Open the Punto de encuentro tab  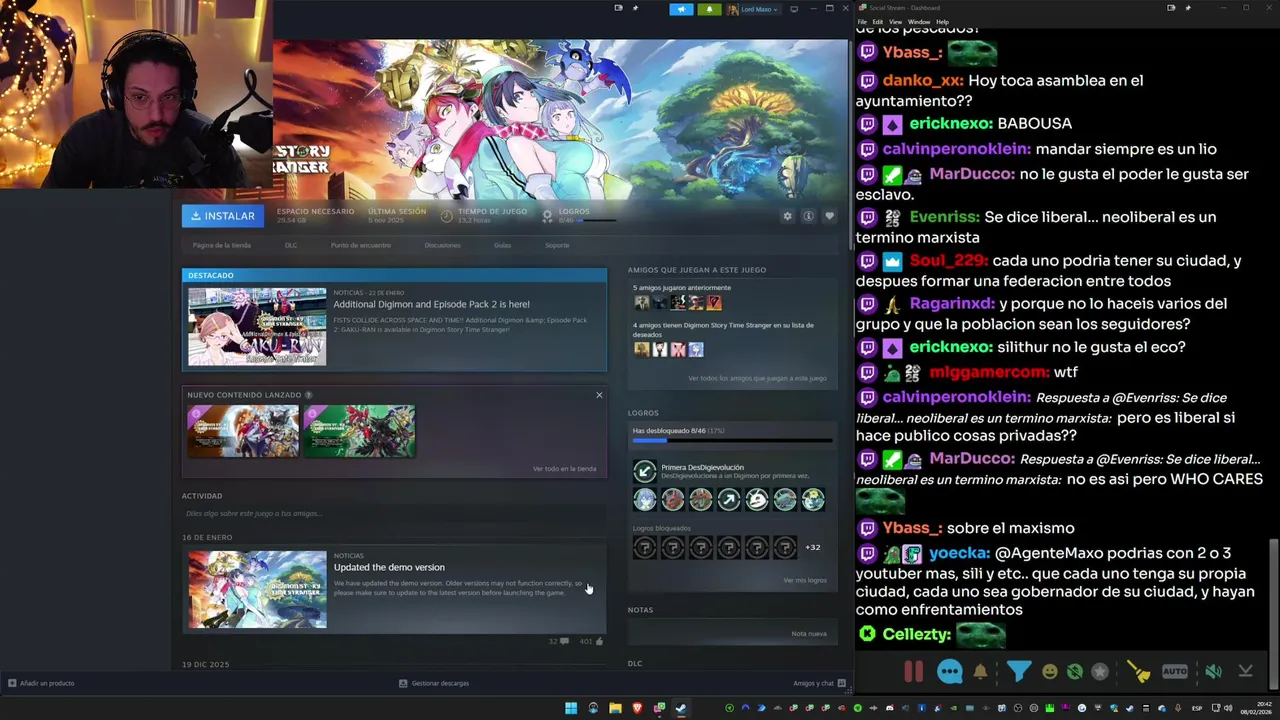coord(361,245)
